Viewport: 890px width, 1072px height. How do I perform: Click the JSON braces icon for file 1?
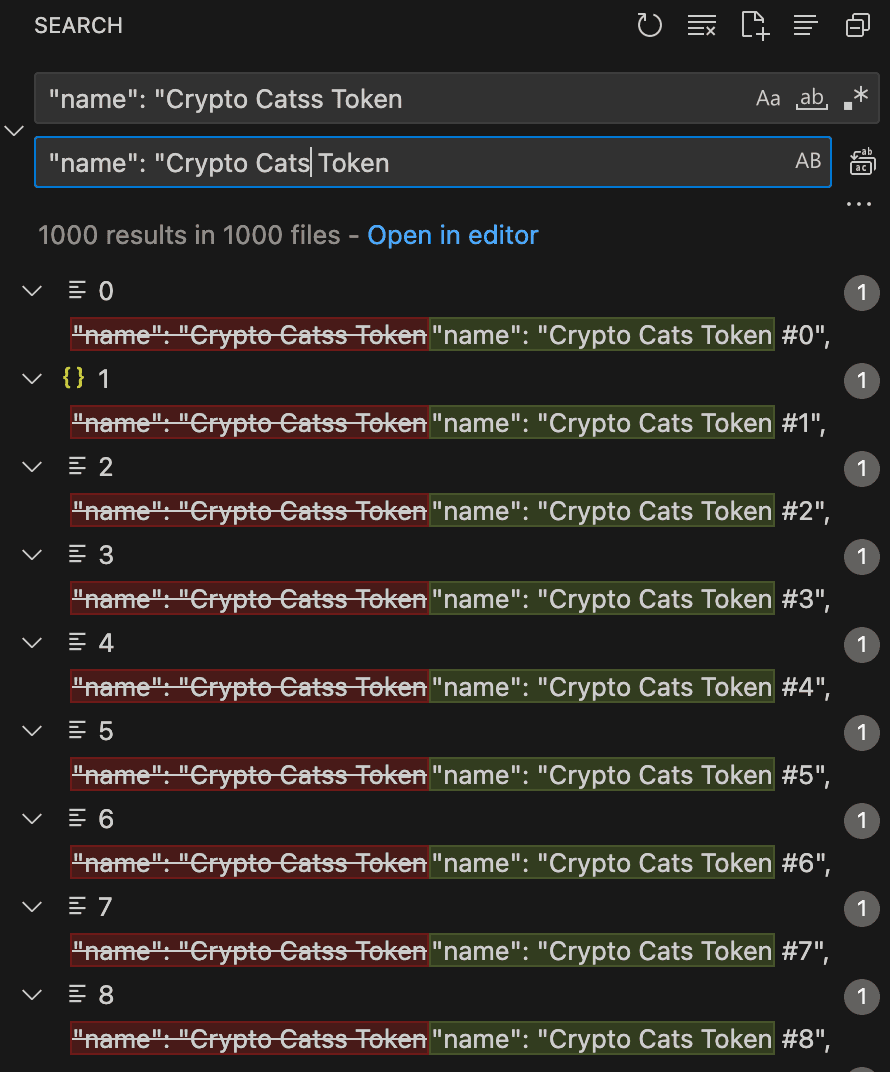click(73, 379)
